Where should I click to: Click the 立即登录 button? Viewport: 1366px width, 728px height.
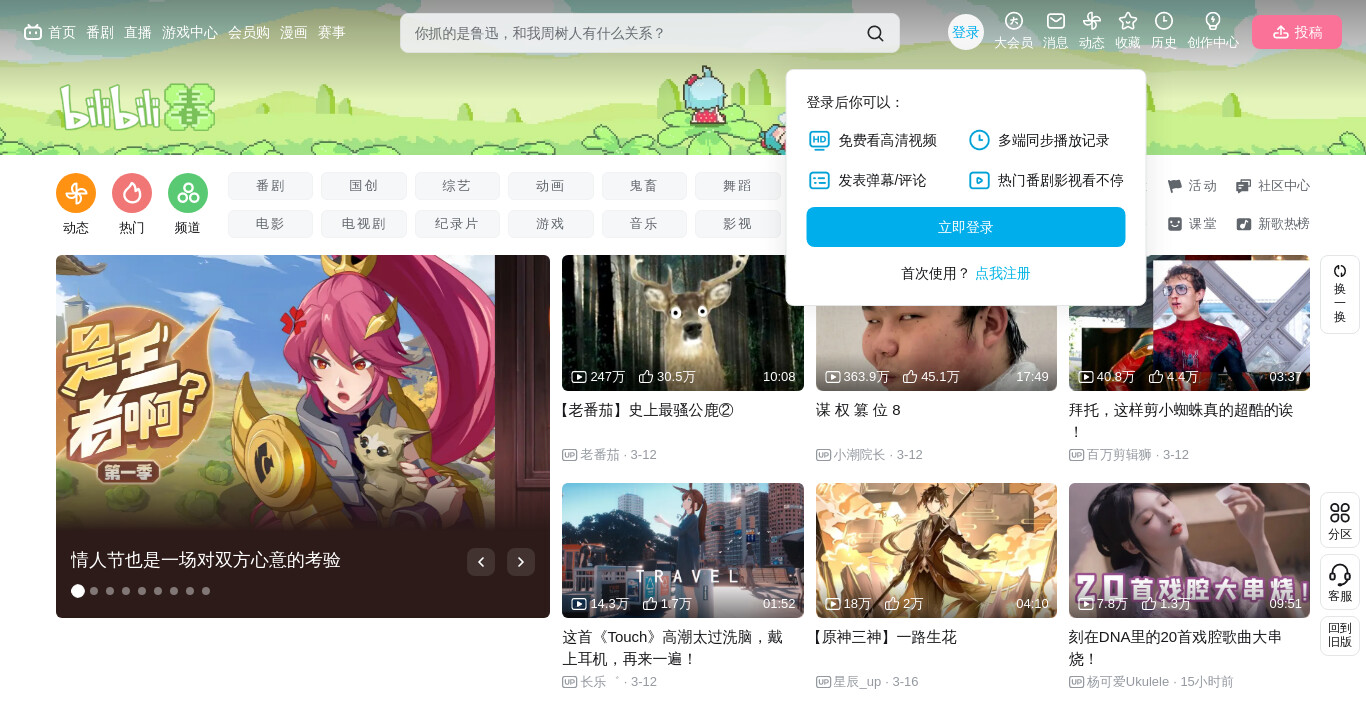(x=966, y=227)
